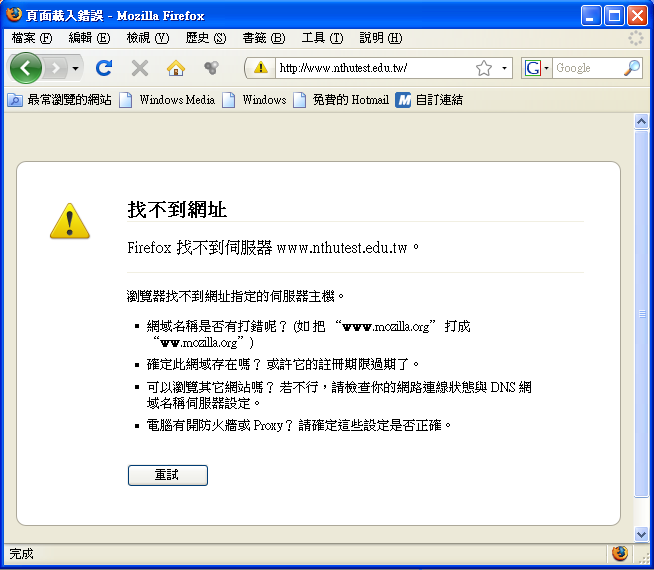Click the magnifier search icon
654x570 pixels.
click(x=631, y=68)
